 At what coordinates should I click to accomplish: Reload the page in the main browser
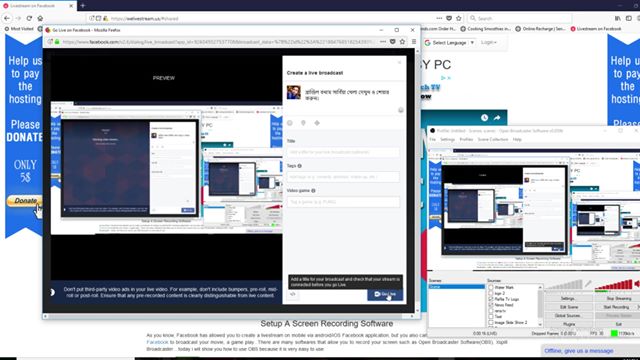click(29, 18)
